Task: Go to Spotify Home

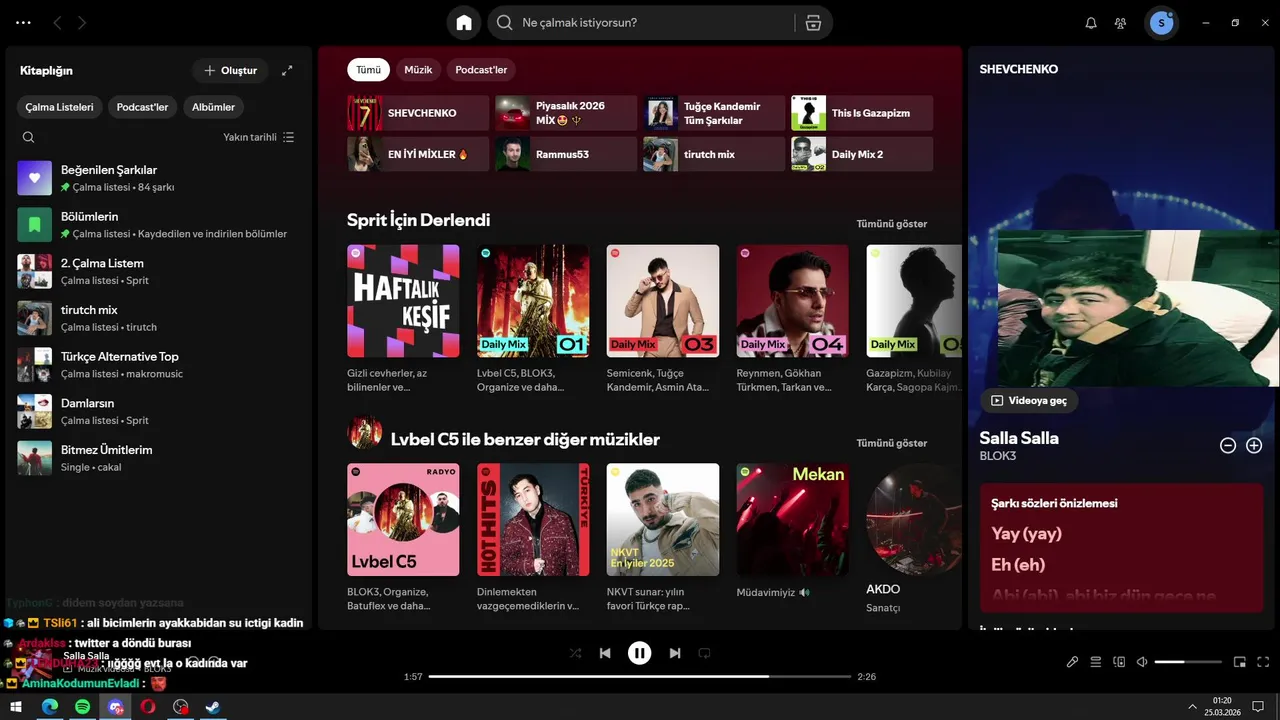Action: (x=464, y=23)
